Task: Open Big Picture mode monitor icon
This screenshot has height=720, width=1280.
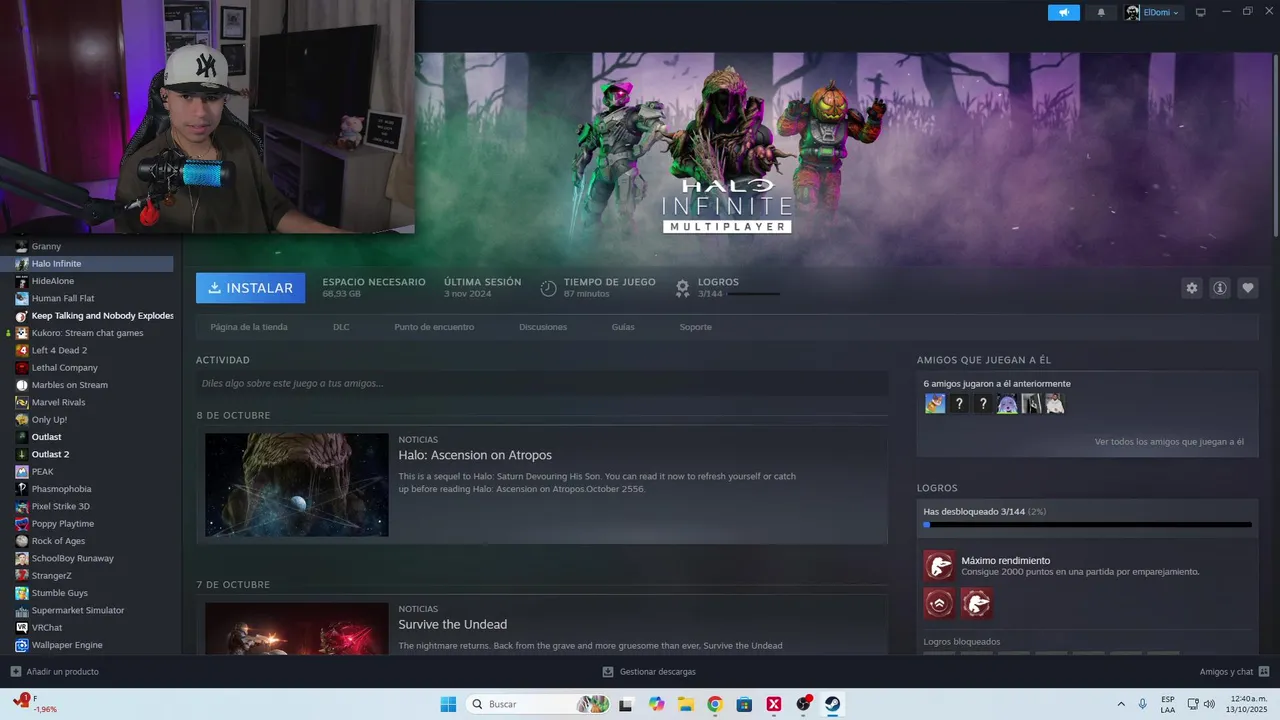Action: [x=1201, y=12]
